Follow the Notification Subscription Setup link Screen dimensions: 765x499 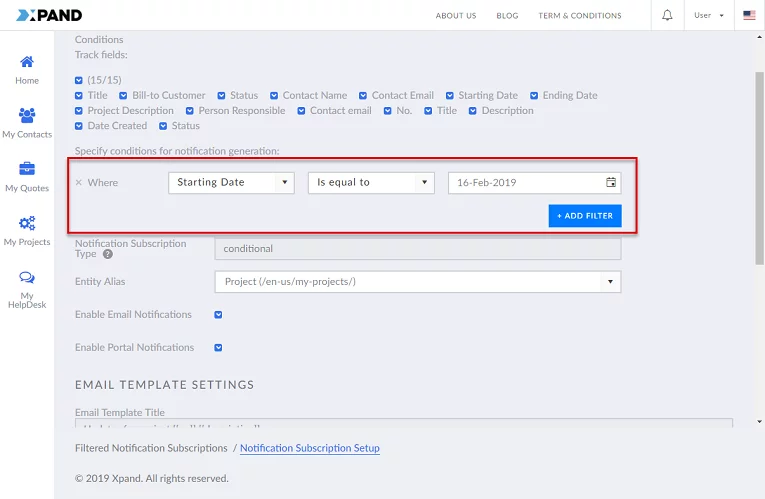[x=310, y=448]
